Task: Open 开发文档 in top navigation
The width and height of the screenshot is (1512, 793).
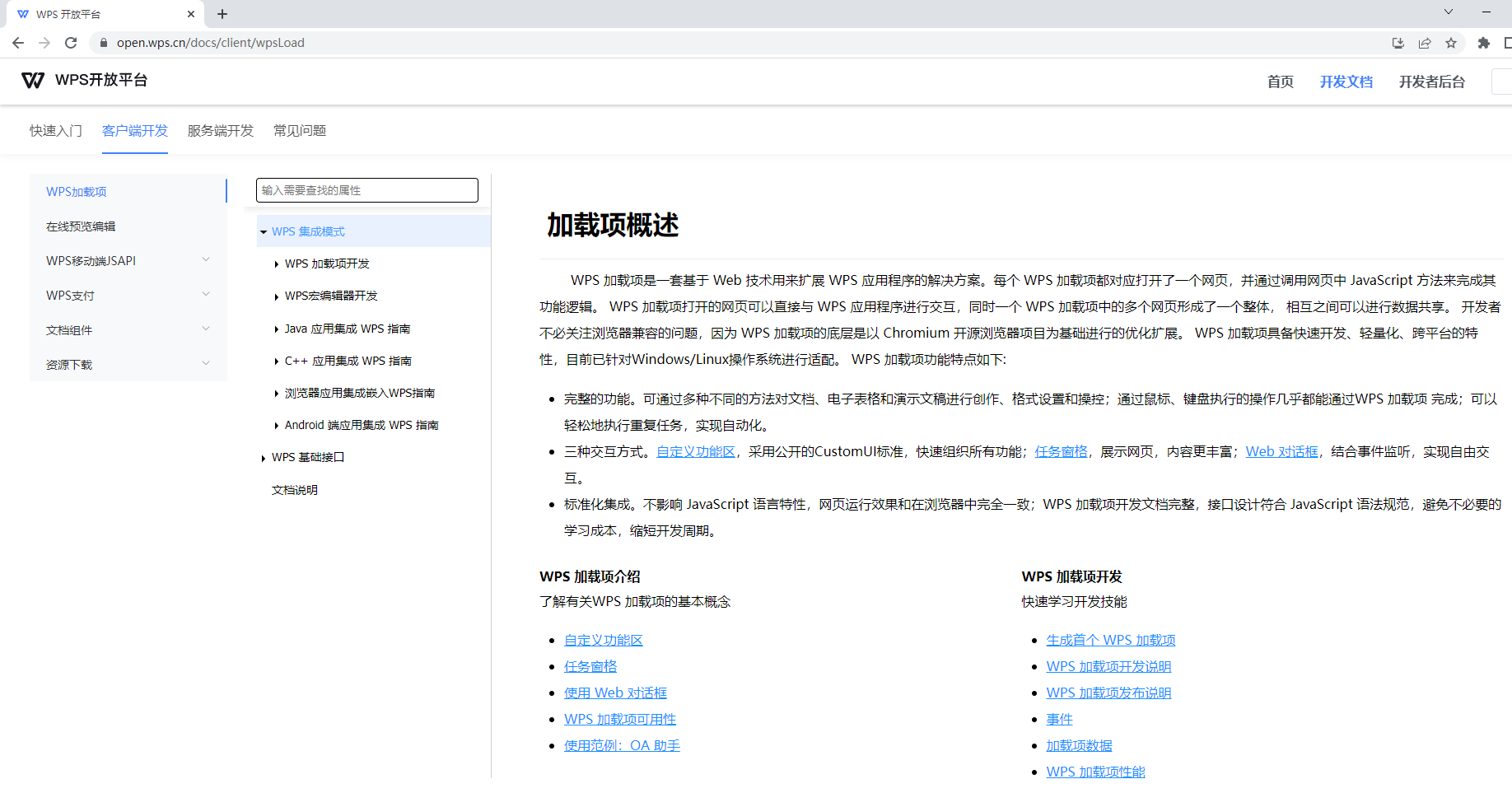Action: coord(1346,82)
